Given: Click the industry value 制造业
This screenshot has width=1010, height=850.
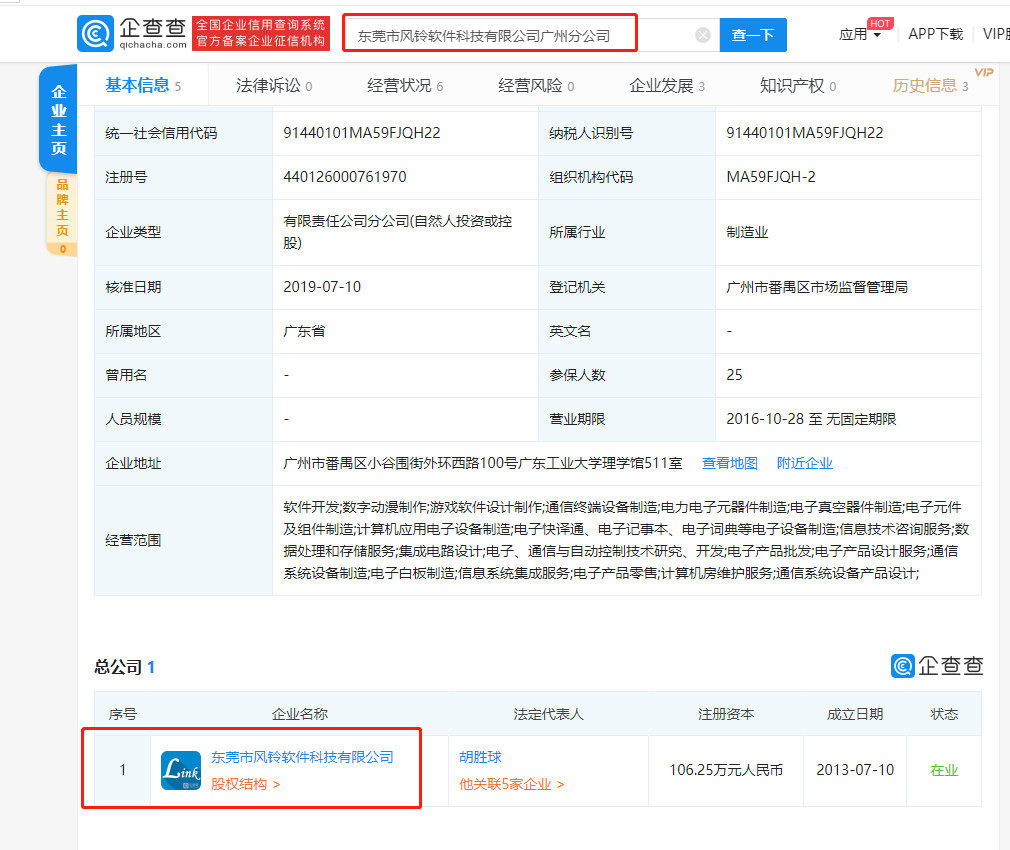Looking at the screenshot, I should 747,232.
